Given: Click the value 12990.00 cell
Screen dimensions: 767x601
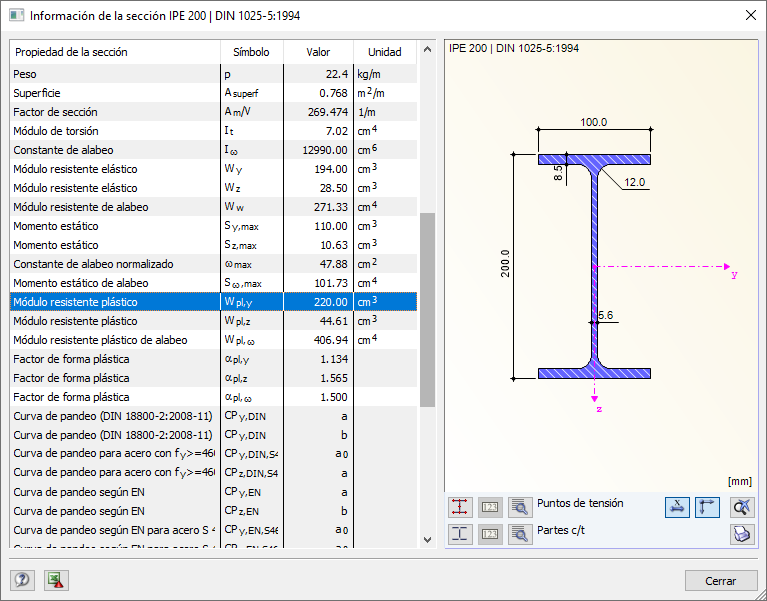Looking at the screenshot, I should [x=318, y=150].
